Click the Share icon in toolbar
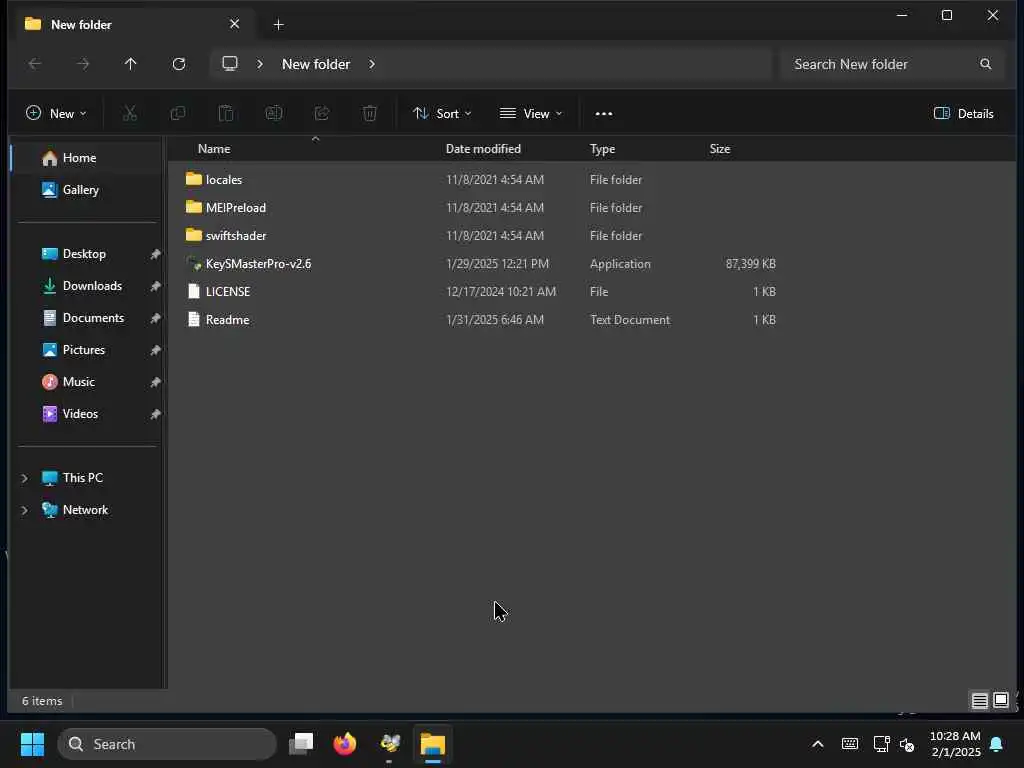 pyautogui.click(x=322, y=114)
